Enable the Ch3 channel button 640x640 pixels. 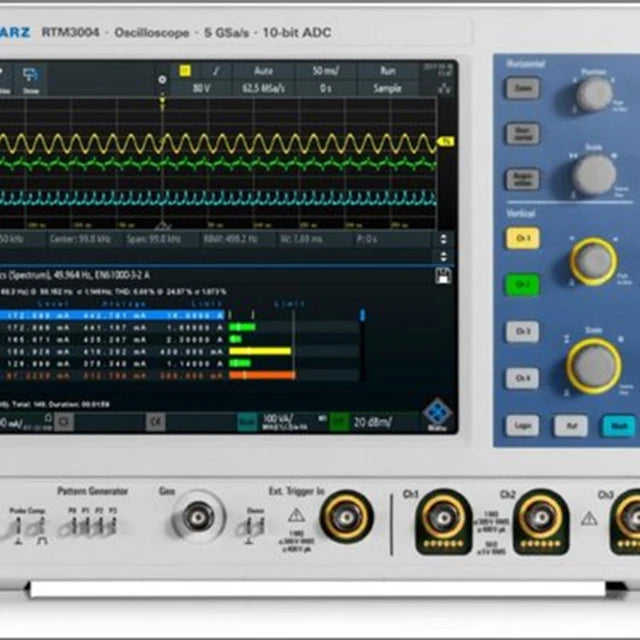coord(522,331)
